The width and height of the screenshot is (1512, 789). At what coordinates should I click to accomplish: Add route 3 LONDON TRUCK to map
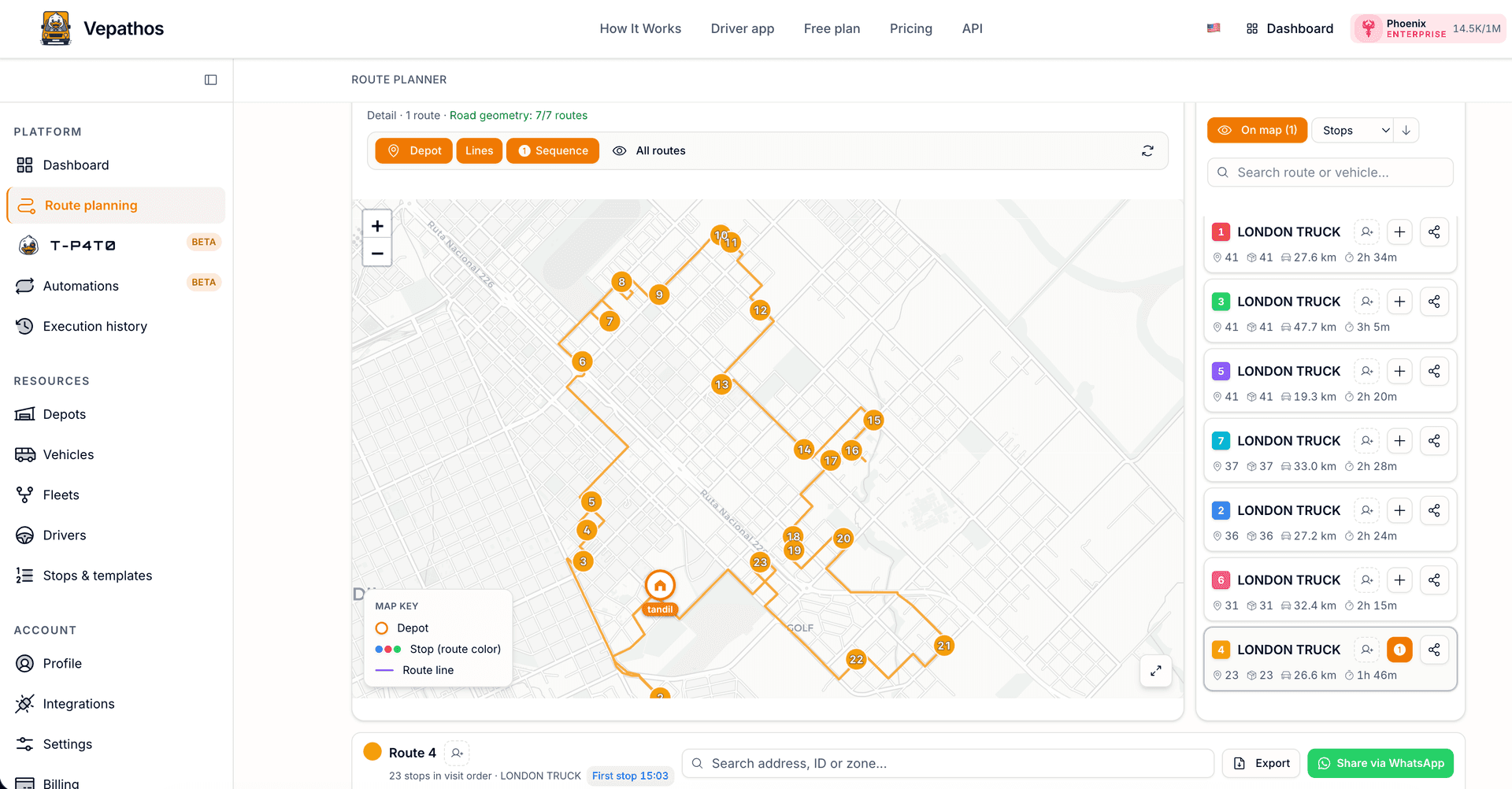[1399, 302]
